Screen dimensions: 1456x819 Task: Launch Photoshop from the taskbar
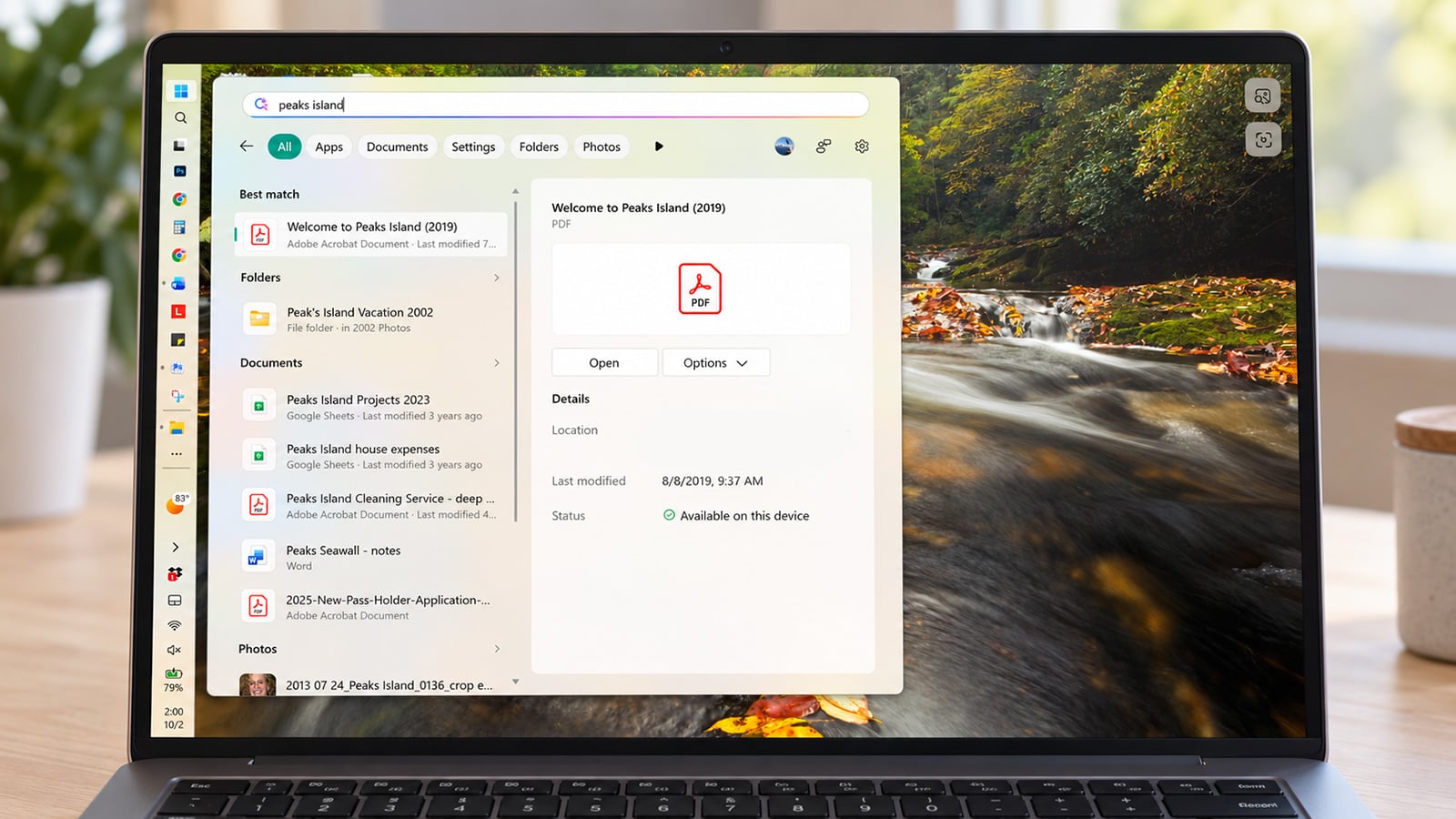(x=179, y=171)
